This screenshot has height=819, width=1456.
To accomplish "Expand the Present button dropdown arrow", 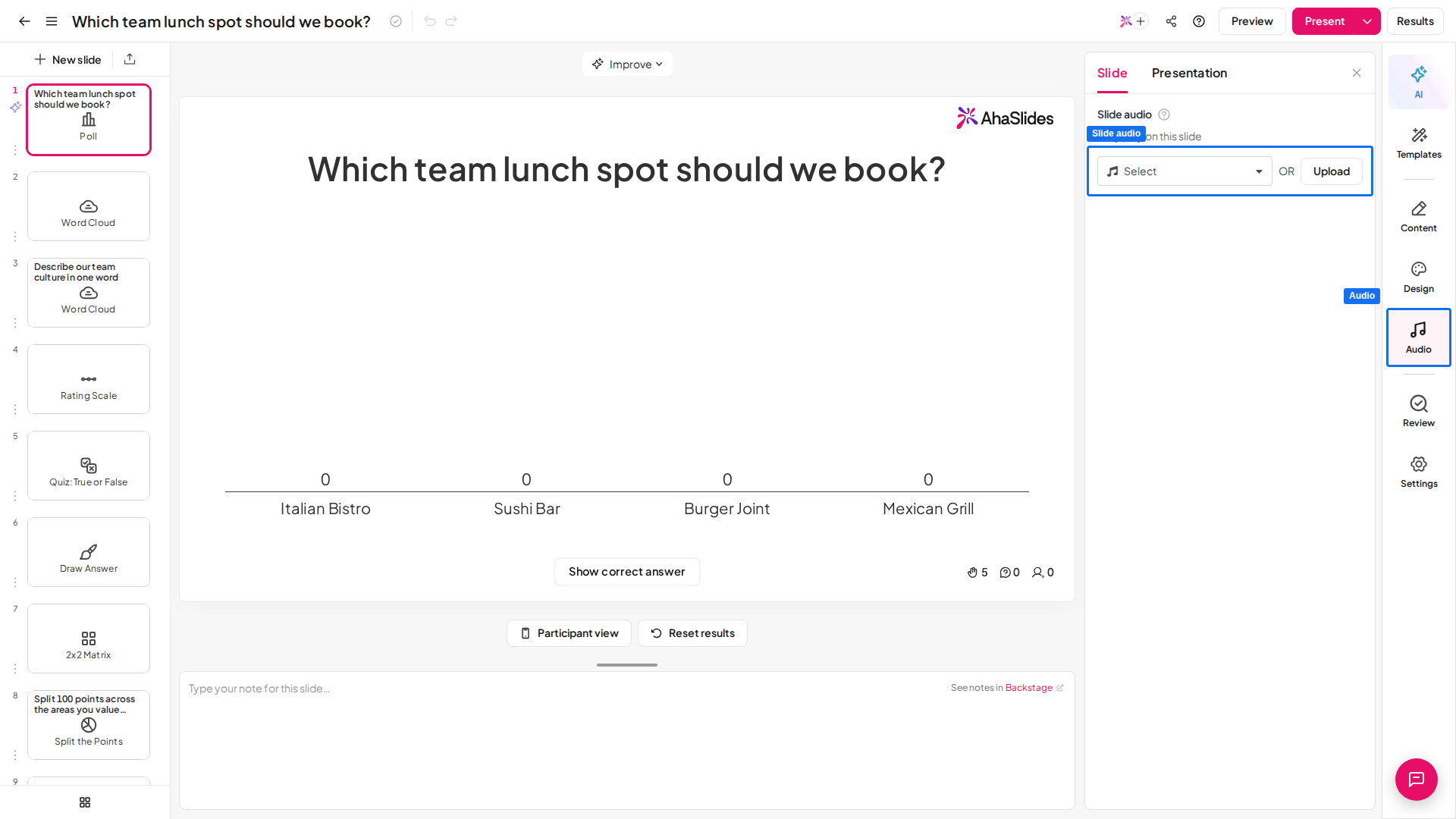I will tap(1367, 21).
